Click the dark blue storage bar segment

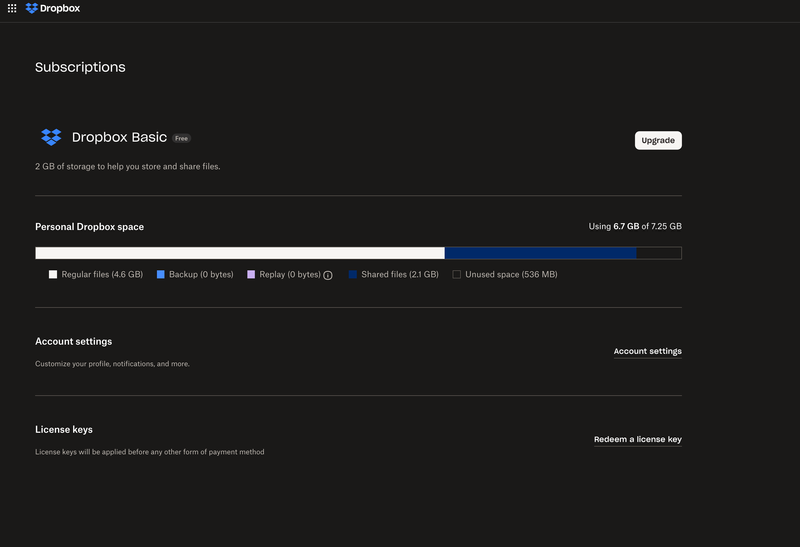coord(540,253)
